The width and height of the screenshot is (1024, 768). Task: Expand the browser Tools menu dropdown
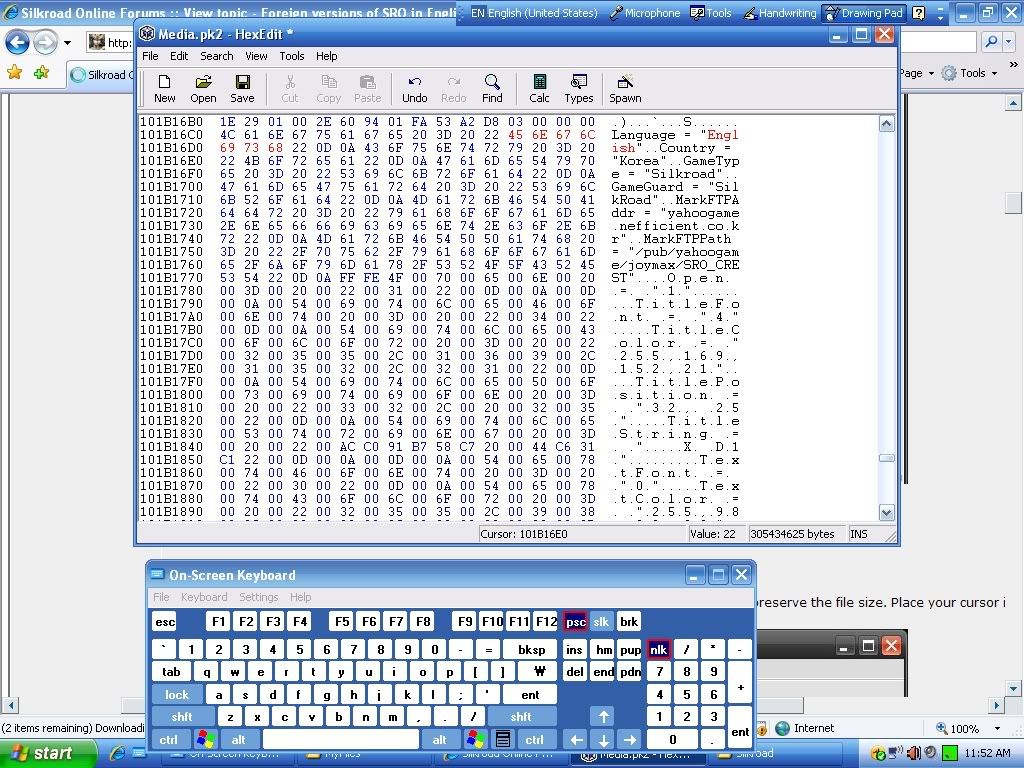[x=995, y=73]
